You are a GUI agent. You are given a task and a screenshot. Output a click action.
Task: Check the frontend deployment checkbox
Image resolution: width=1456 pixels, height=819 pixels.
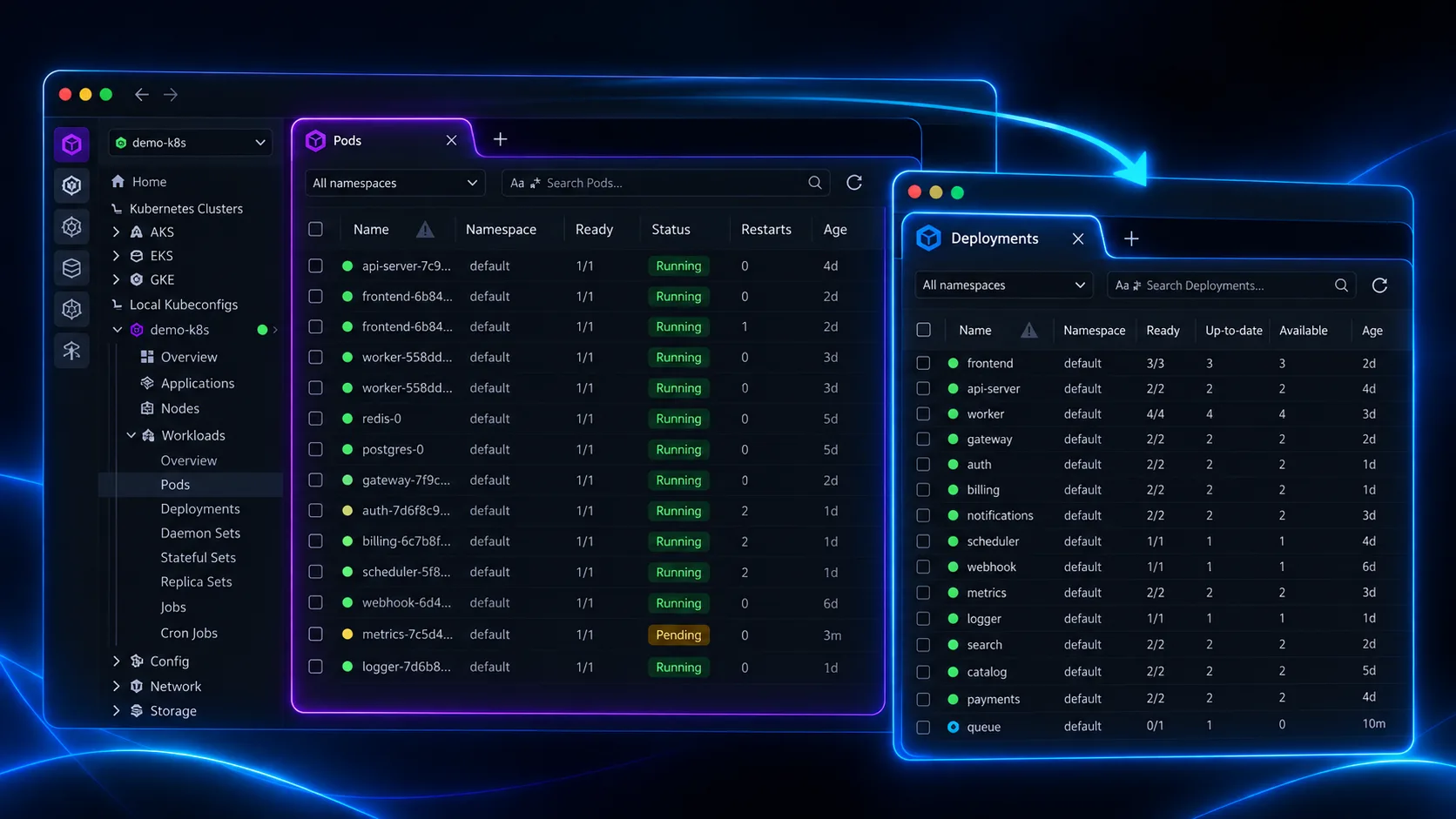[923, 363]
